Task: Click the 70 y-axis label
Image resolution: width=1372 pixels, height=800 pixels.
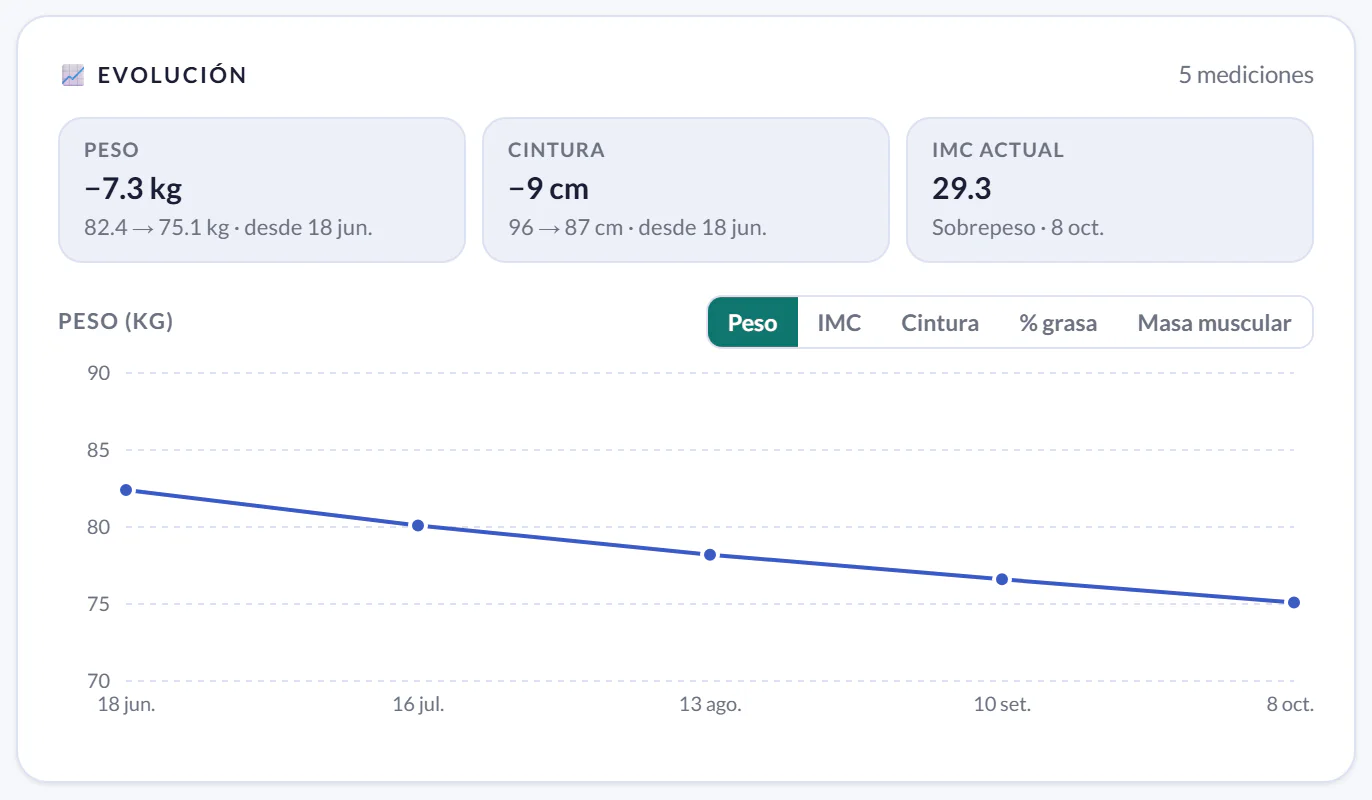Action: coord(98,681)
